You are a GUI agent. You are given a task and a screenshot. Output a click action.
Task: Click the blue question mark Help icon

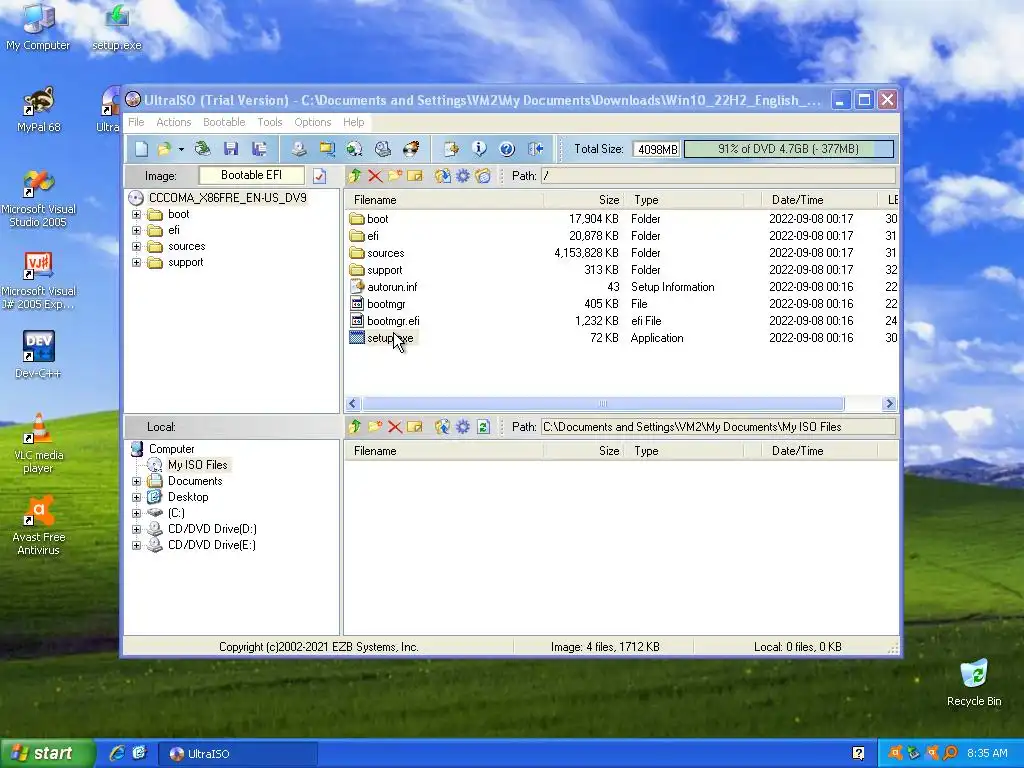(x=507, y=149)
